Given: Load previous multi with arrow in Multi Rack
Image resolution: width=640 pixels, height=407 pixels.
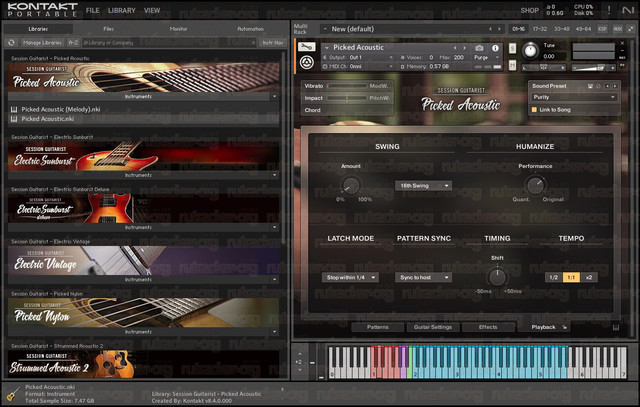Looking at the screenshot, I should pos(490,29).
